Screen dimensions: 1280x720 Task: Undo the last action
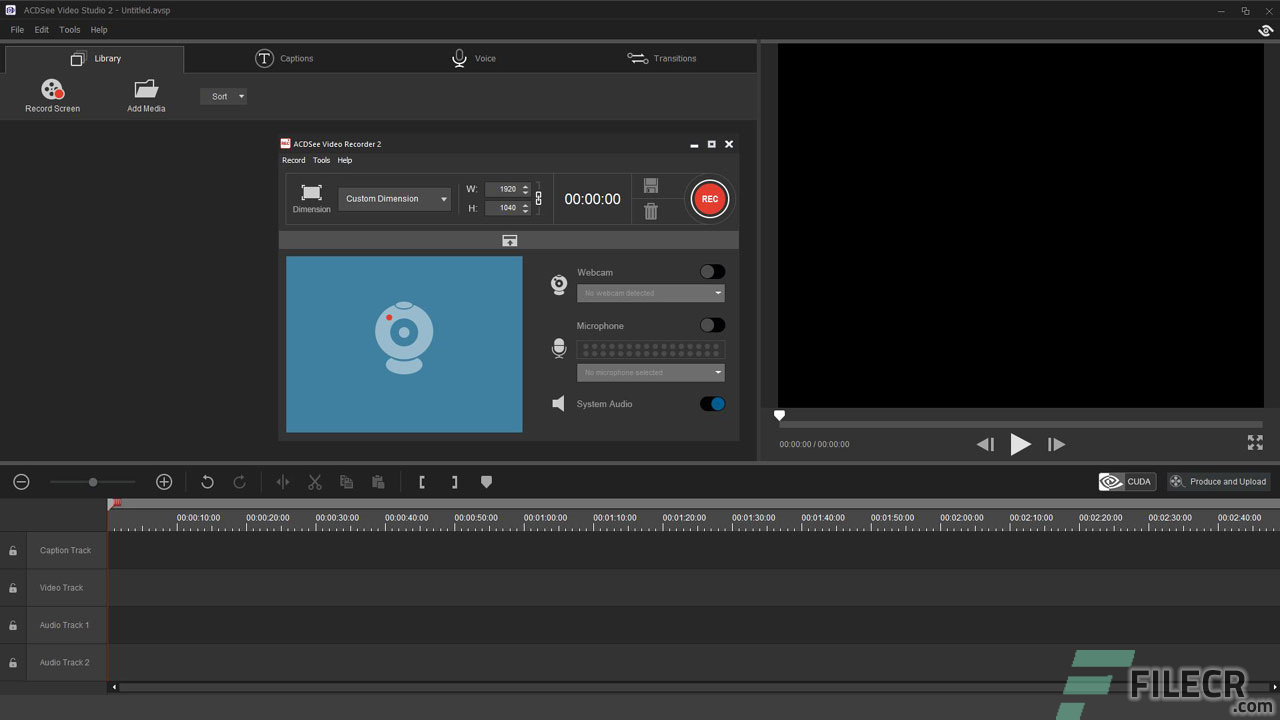207,482
